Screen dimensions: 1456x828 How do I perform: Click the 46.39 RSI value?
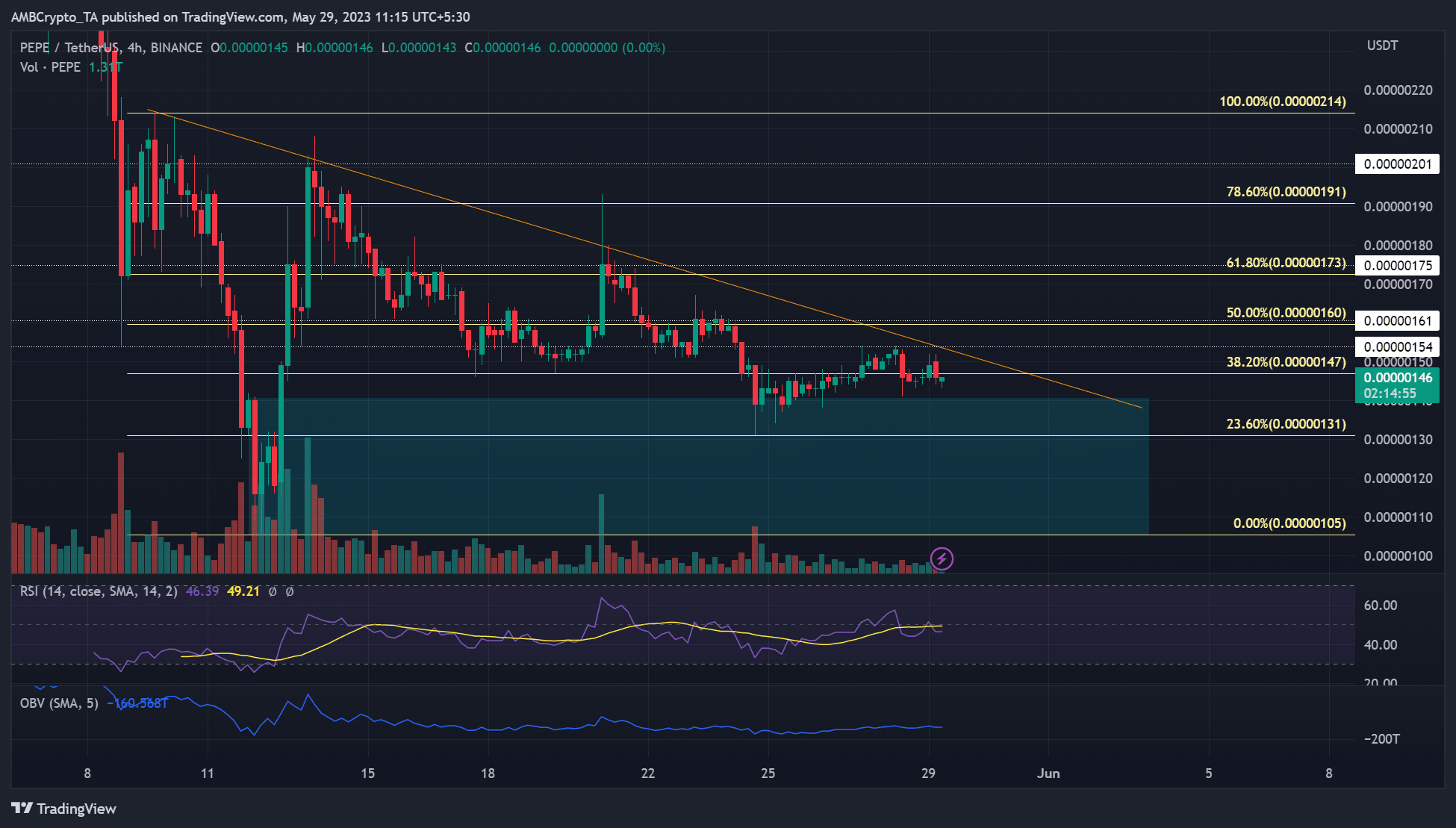click(x=202, y=591)
